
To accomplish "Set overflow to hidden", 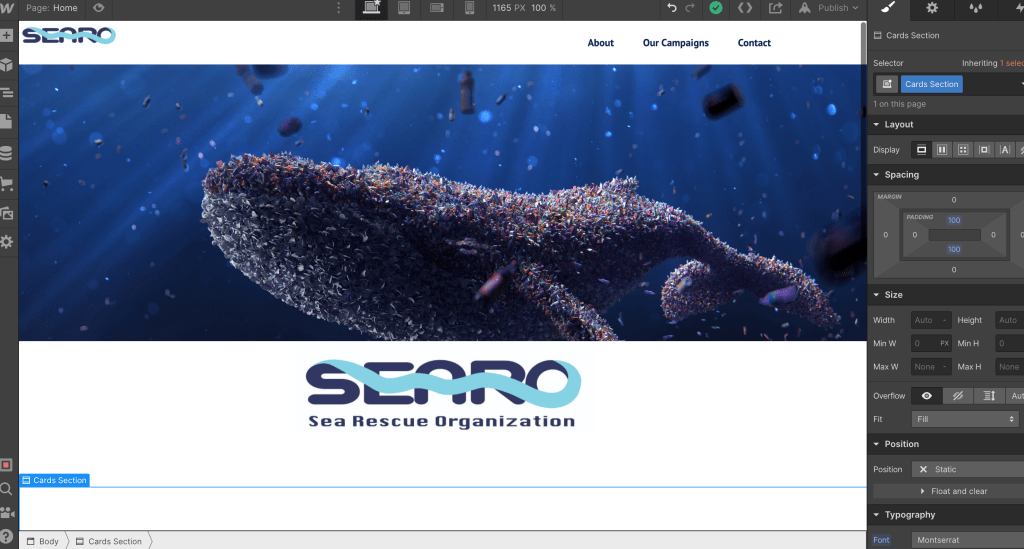I will 958,396.
